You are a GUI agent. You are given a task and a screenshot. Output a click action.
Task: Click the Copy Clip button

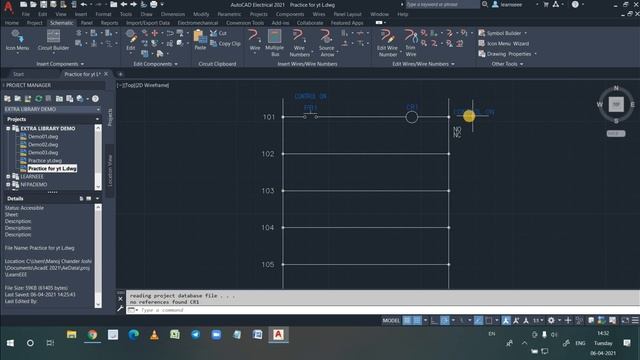tap(225, 44)
